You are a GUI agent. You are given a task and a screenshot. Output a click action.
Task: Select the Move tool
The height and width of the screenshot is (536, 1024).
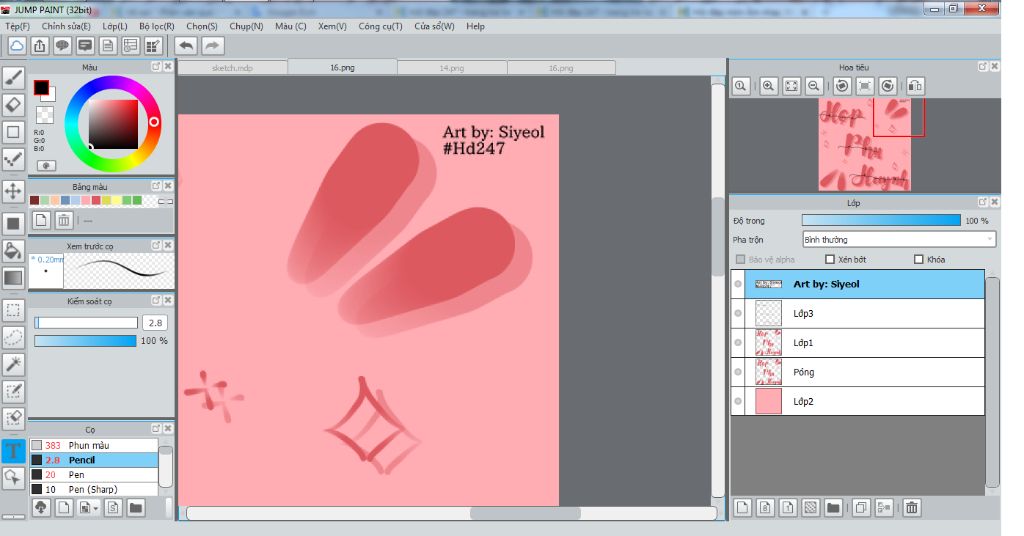[14, 191]
